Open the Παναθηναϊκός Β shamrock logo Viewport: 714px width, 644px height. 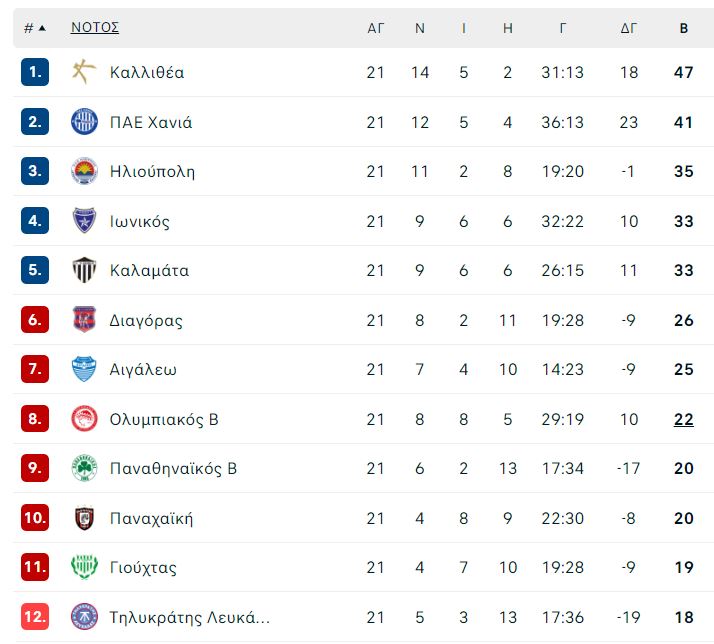click(x=84, y=468)
